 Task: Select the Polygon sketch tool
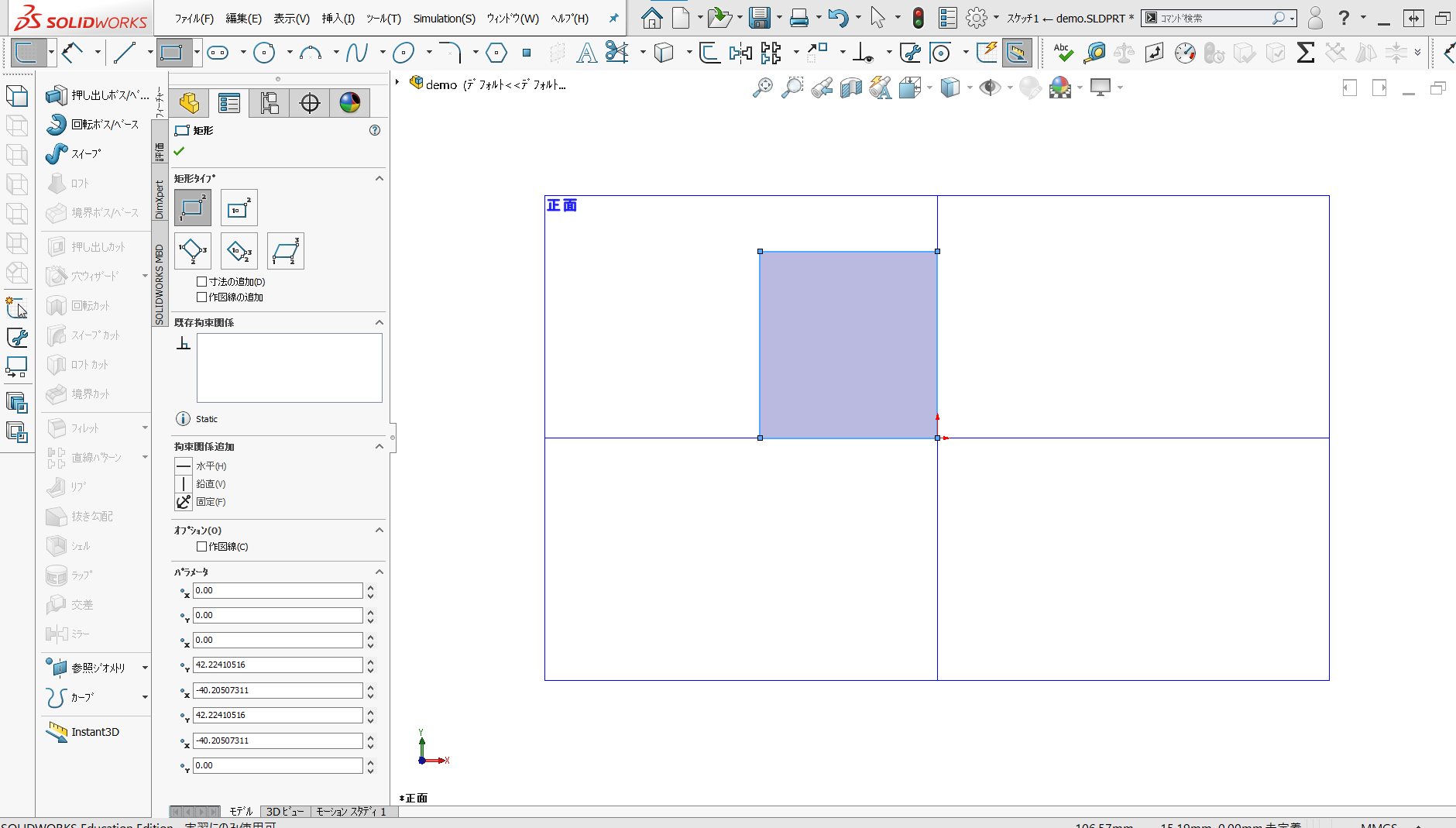(496, 53)
